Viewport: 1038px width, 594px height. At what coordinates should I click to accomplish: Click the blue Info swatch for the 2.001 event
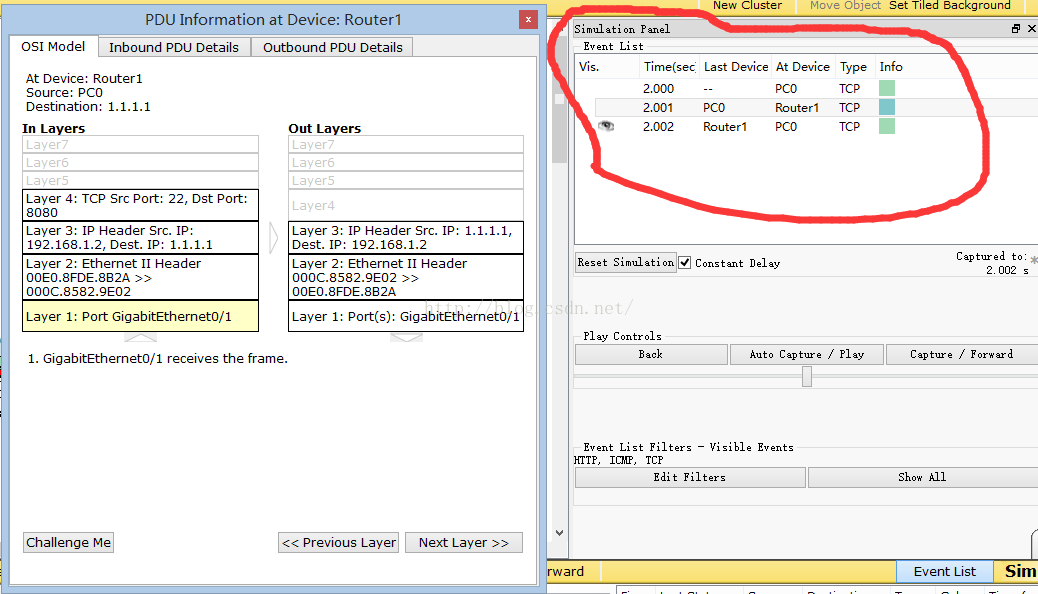pyautogui.click(x=886, y=107)
